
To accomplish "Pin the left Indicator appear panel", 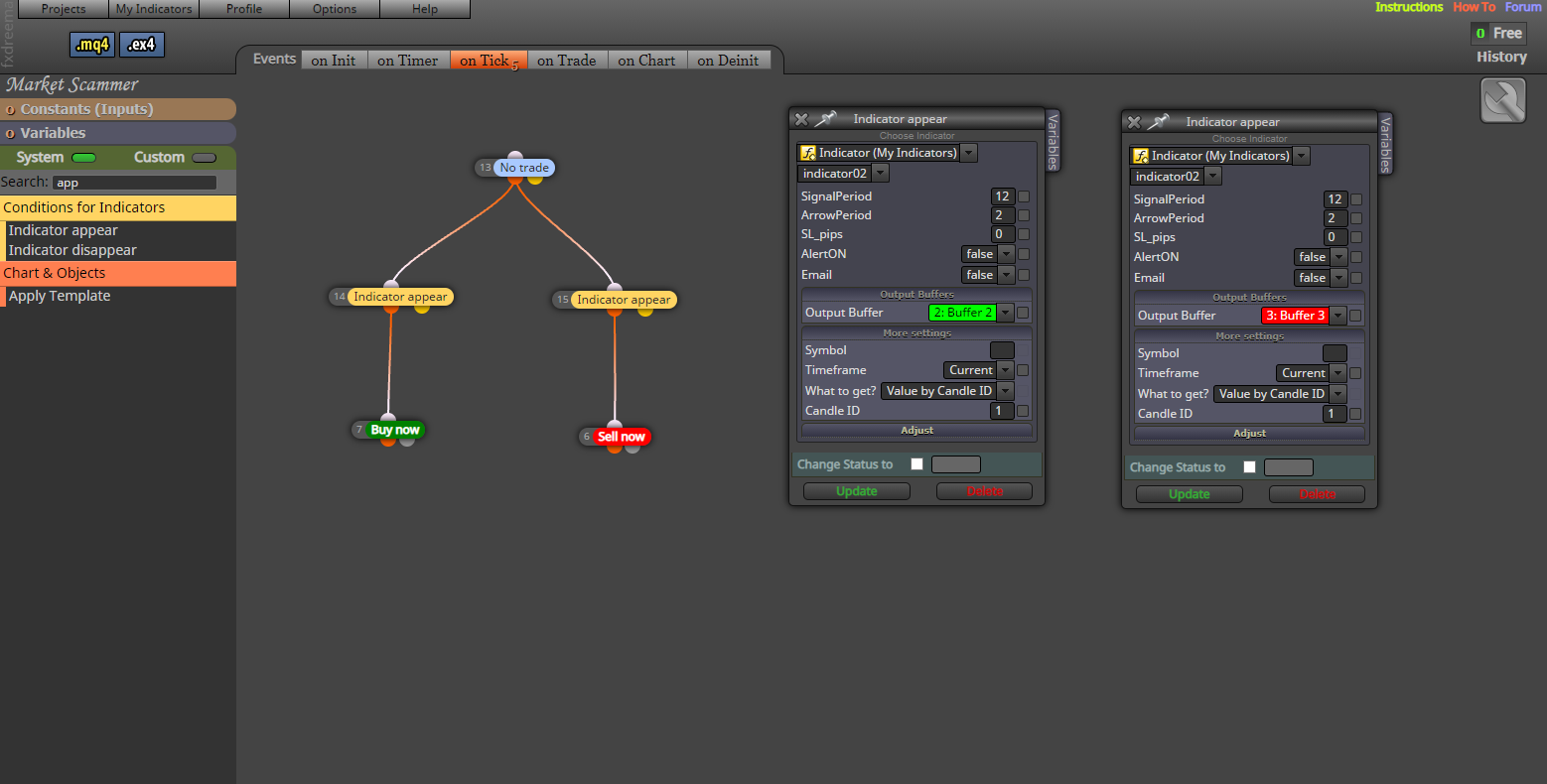I will click(826, 119).
